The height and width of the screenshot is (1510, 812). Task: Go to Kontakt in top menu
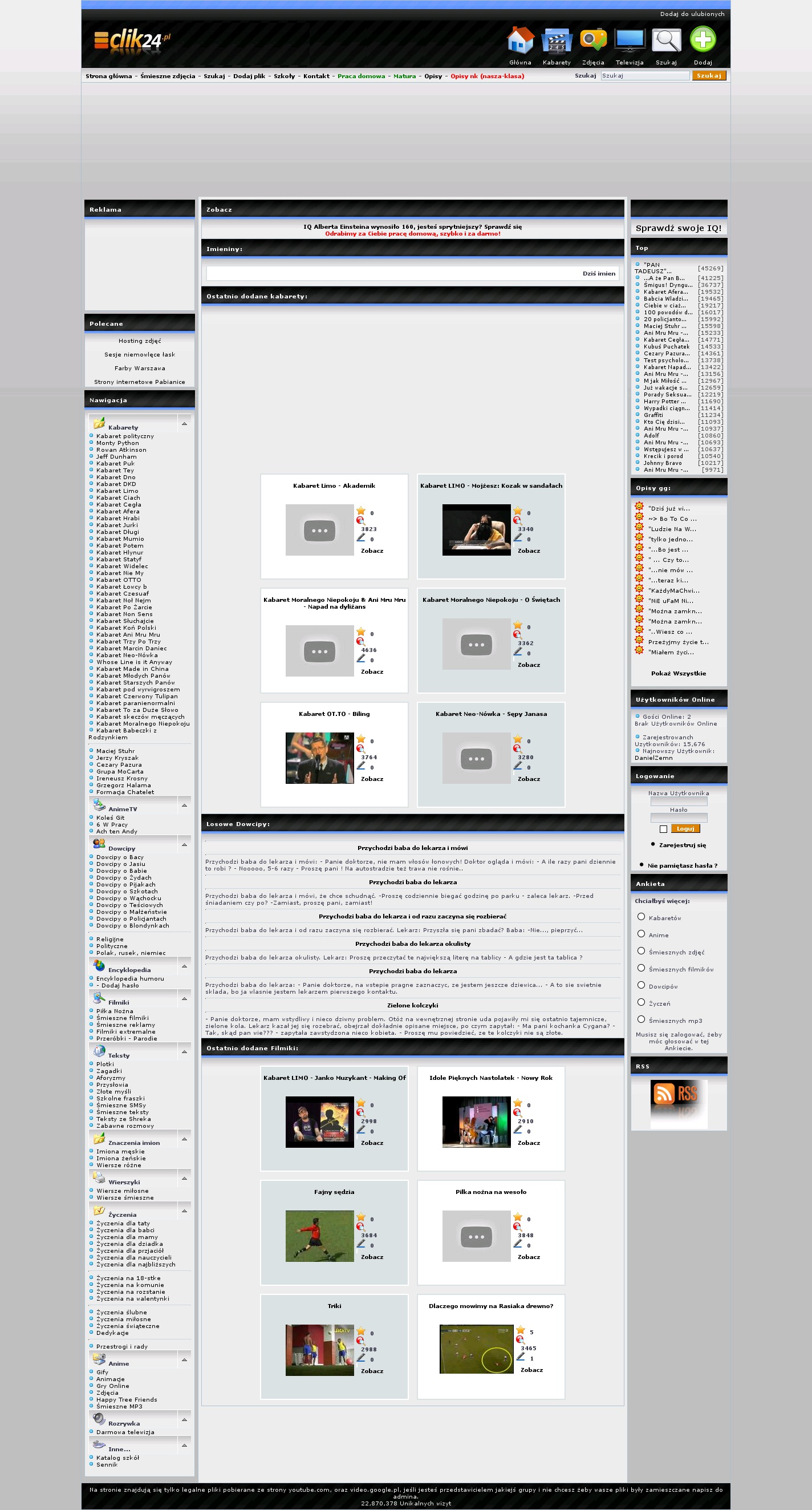[316, 76]
